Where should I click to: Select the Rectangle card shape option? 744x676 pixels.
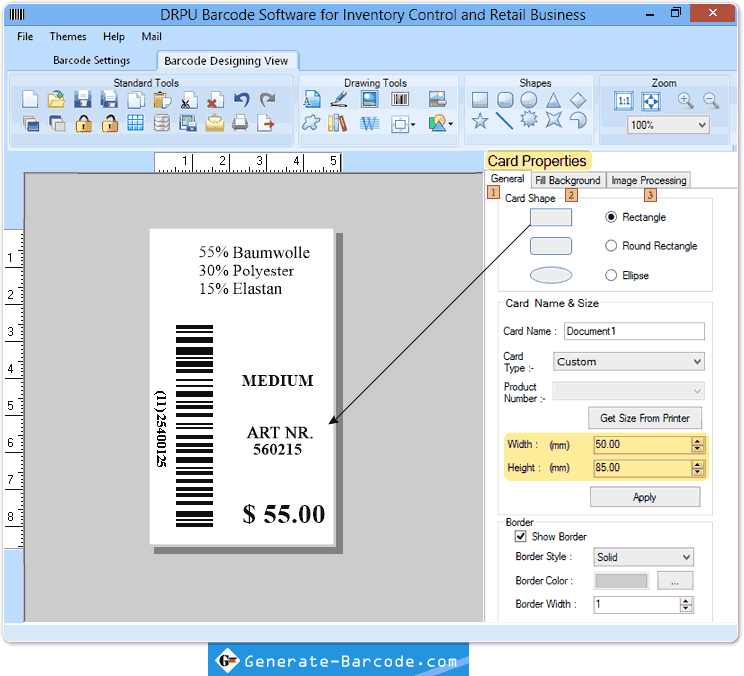611,217
